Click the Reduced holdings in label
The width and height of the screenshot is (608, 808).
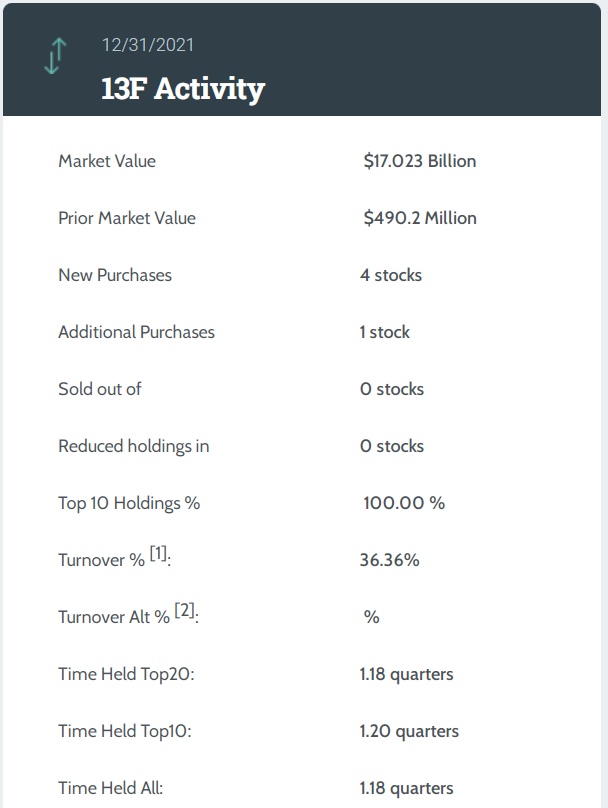click(x=134, y=446)
